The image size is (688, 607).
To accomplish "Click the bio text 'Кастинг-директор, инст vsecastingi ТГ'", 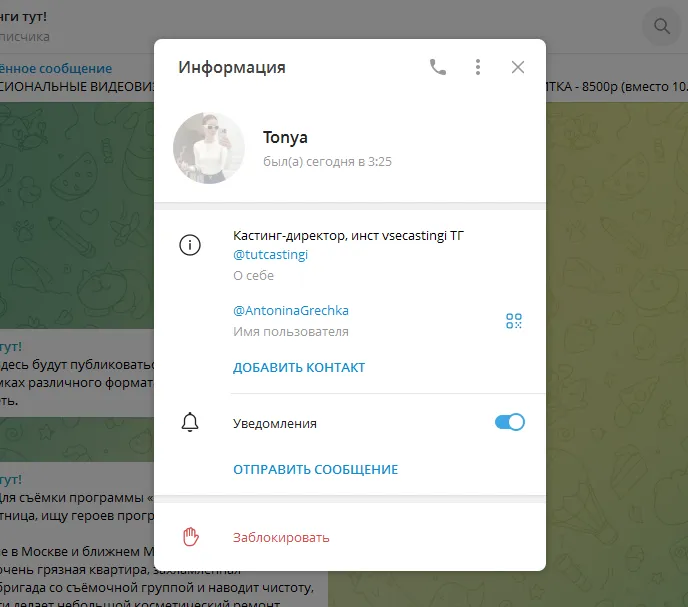I will (348, 236).
